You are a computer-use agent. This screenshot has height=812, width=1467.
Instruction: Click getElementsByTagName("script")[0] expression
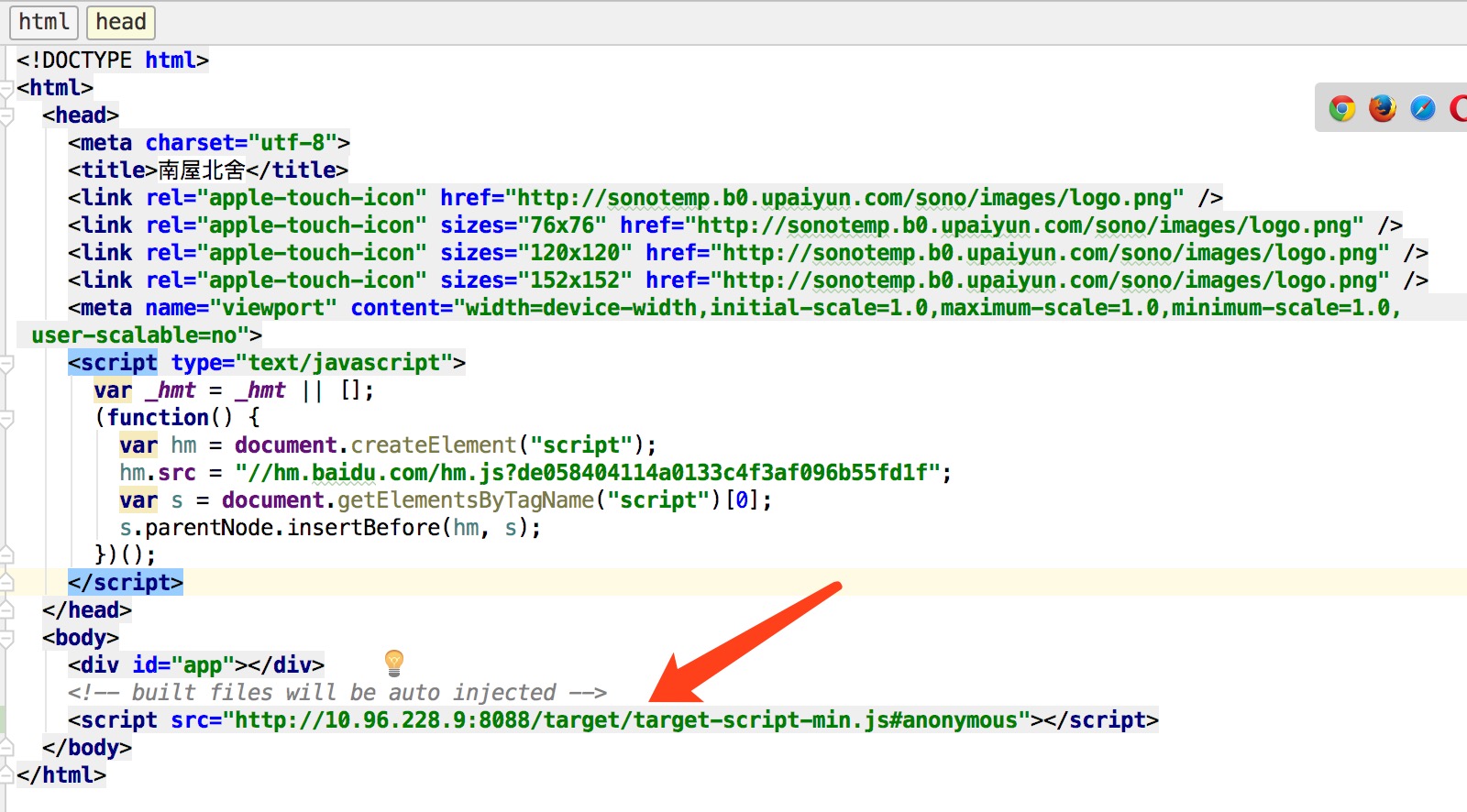point(548,500)
